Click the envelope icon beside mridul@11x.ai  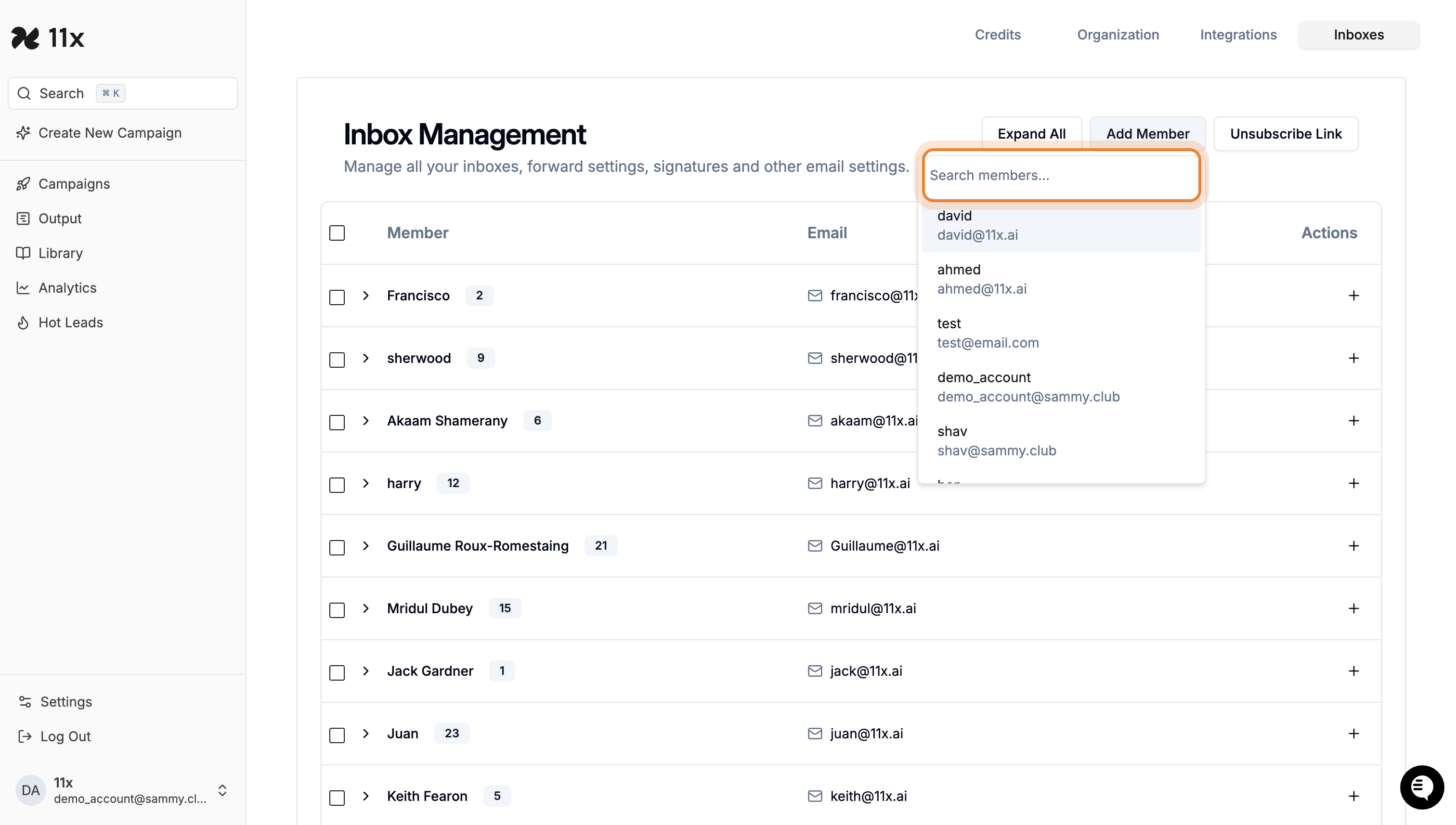(815, 608)
